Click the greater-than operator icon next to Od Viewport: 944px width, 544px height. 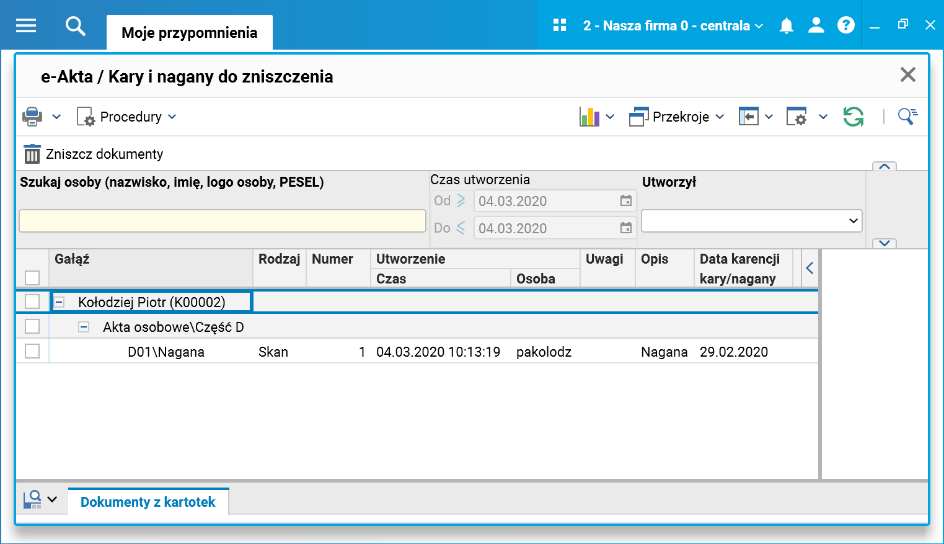(x=461, y=200)
